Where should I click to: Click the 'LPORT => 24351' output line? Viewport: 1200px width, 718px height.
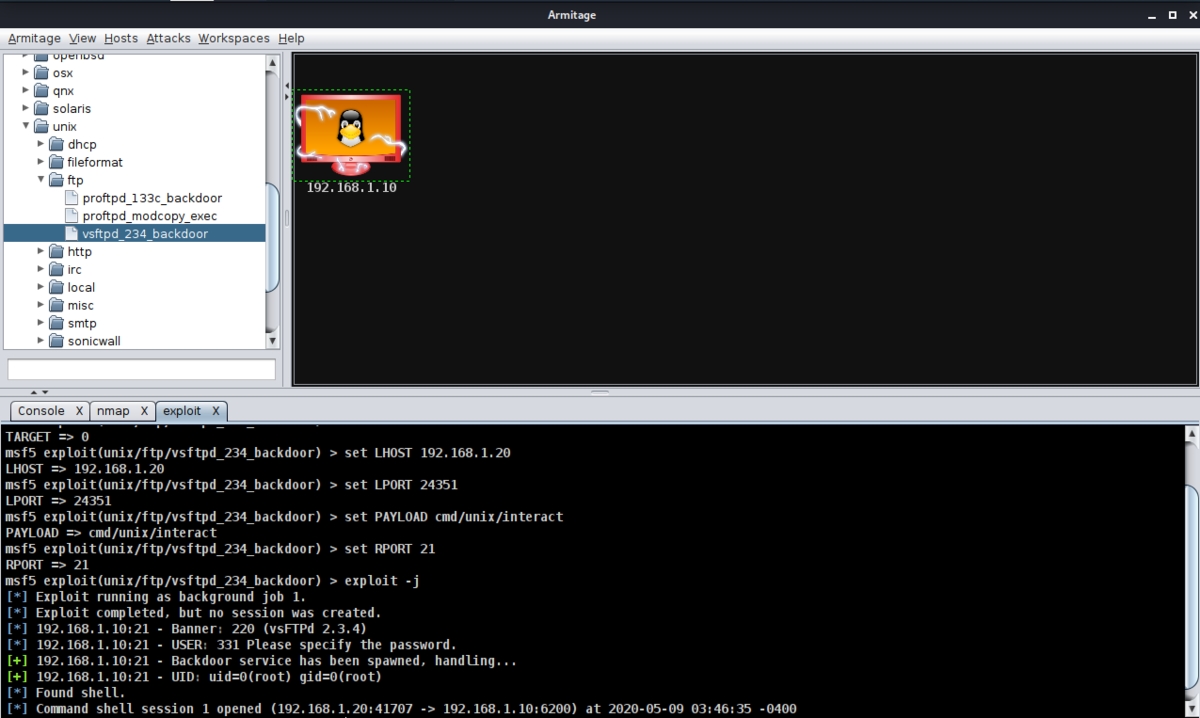[x=59, y=501]
